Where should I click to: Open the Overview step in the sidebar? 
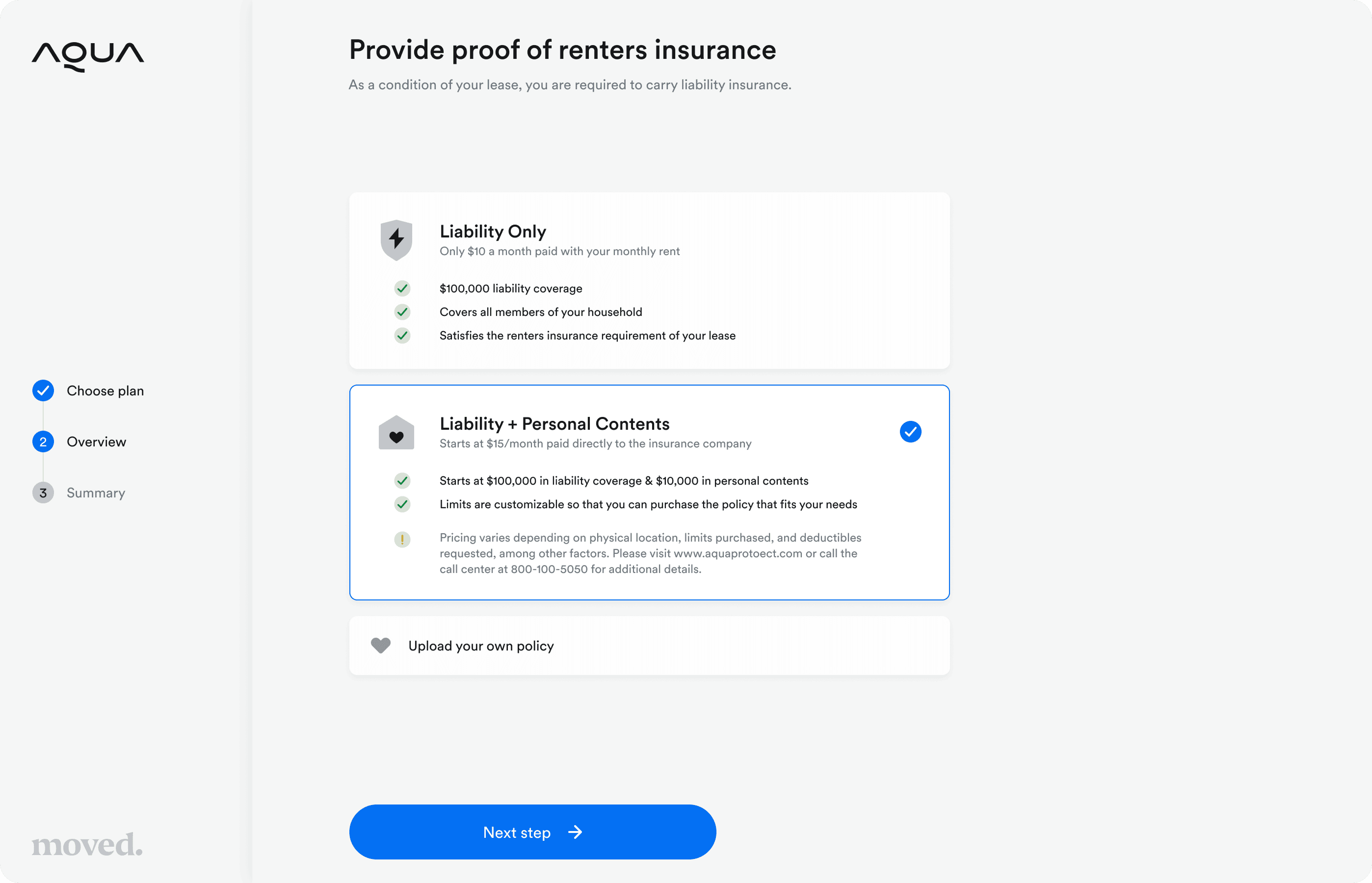(x=96, y=441)
